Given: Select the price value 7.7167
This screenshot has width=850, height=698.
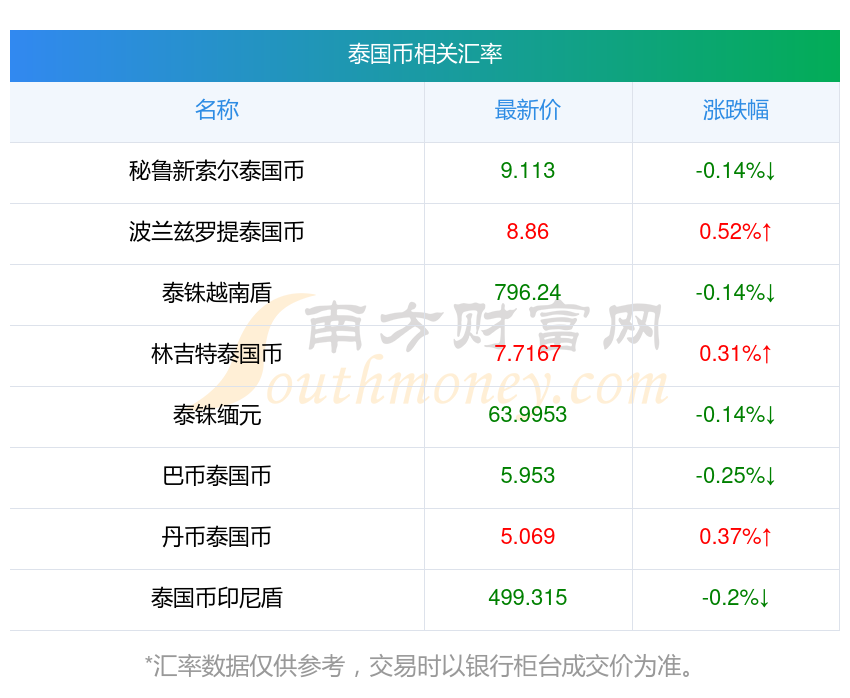Looking at the screenshot, I should coord(527,354).
